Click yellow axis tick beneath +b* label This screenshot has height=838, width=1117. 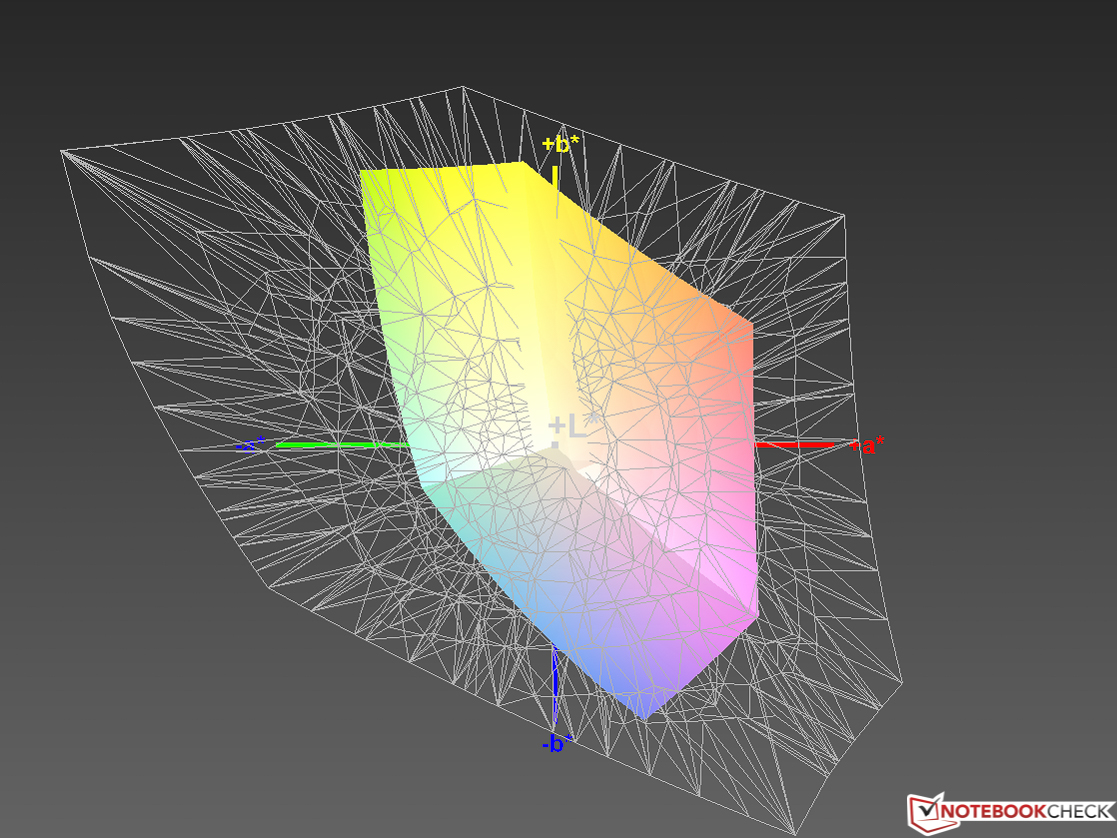[554, 177]
